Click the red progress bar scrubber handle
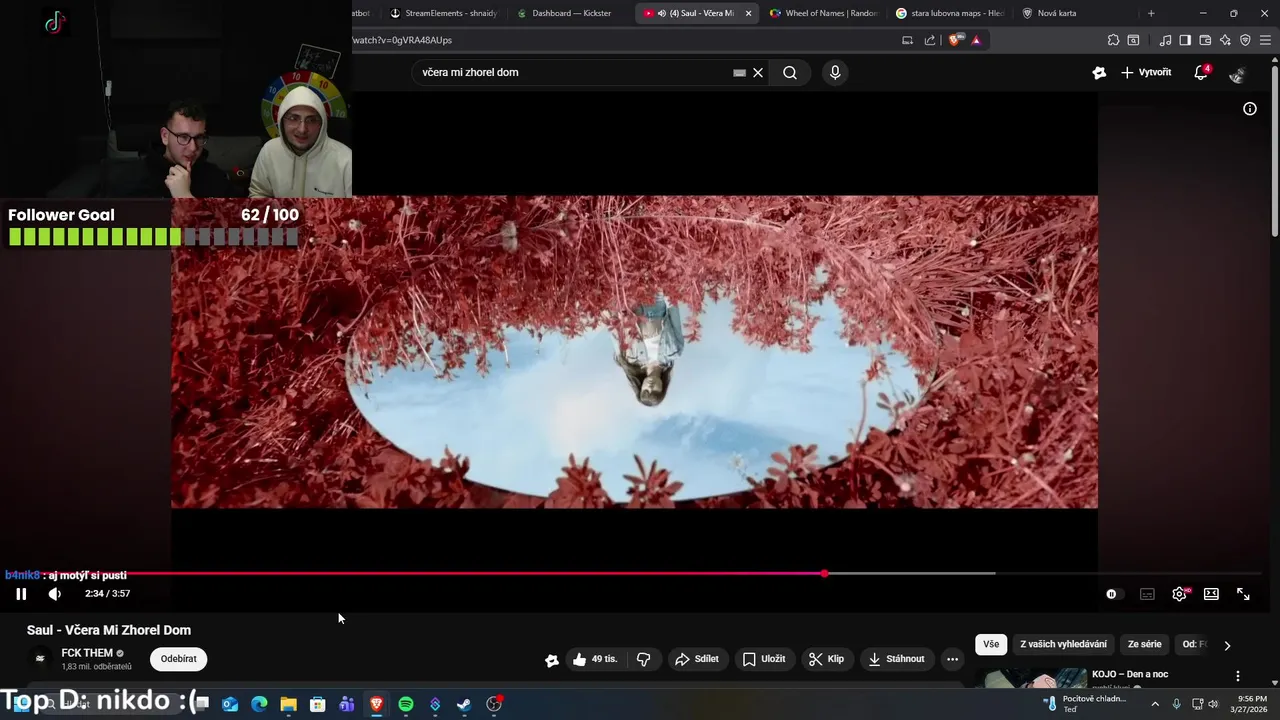This screenshot has width=1280, height=720. (x=824, y=574)
